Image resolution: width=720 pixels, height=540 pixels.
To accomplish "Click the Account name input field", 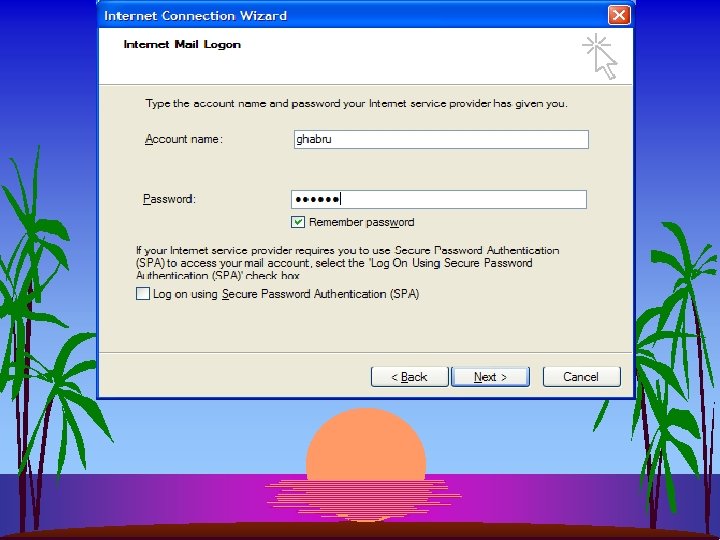I will (441, 139).
